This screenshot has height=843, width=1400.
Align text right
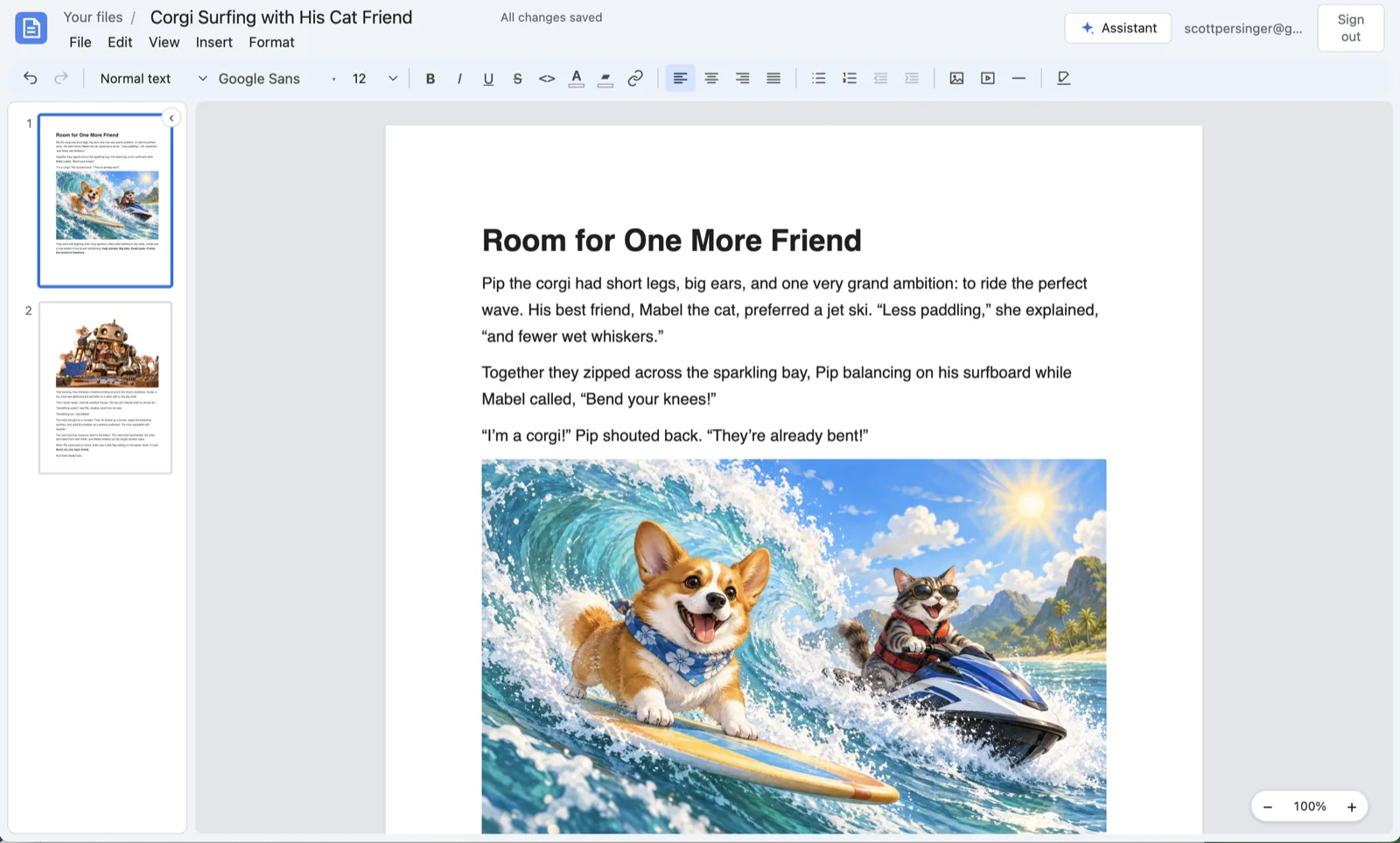click(x=742, y=78)
